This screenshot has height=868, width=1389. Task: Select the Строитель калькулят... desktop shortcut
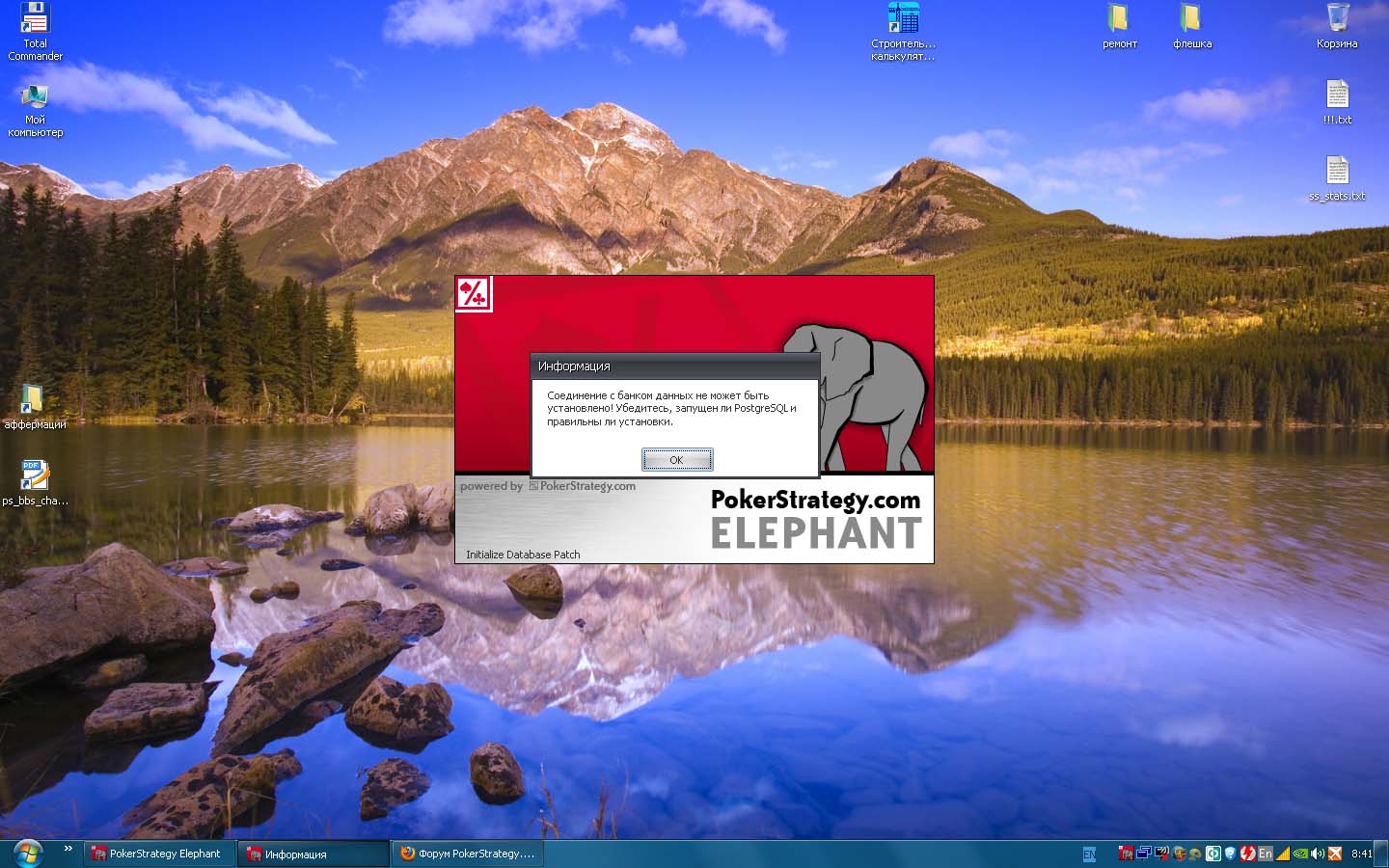[x=903, y=32]
